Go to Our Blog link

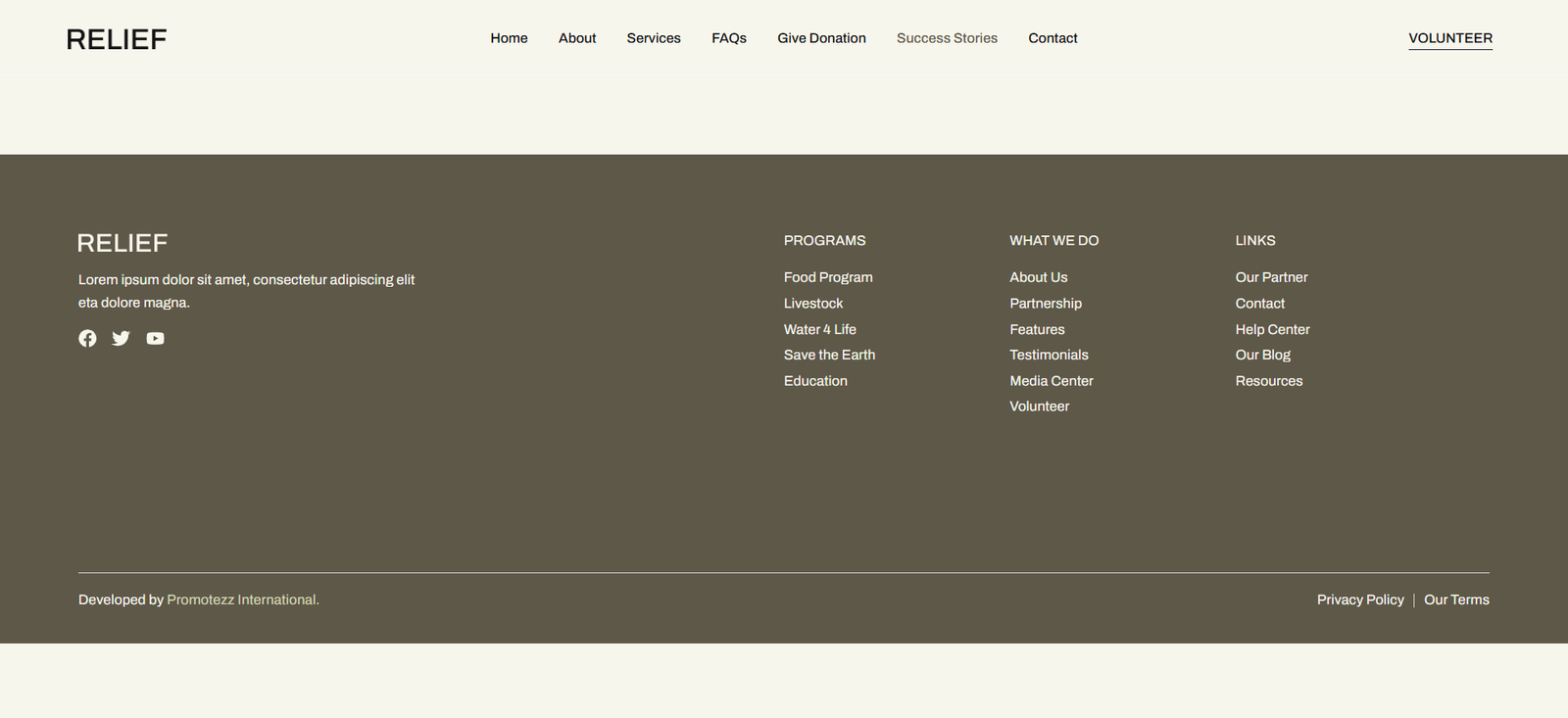[1262, 355]
